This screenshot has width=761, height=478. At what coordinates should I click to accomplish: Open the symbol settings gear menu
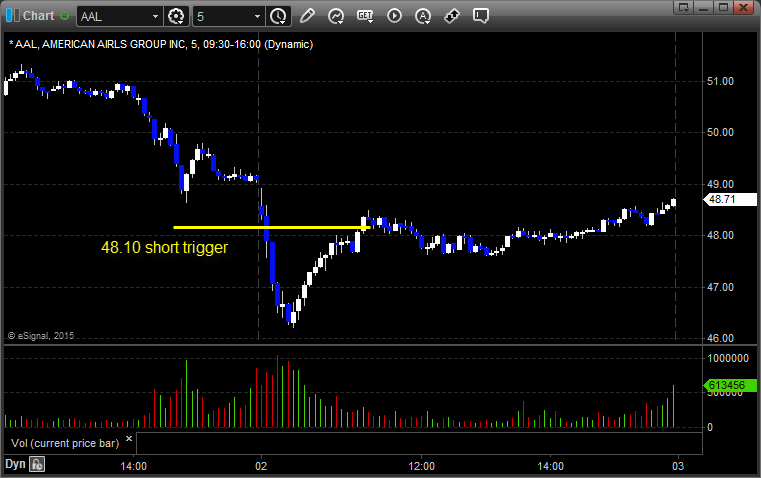[x=176, y=16]
